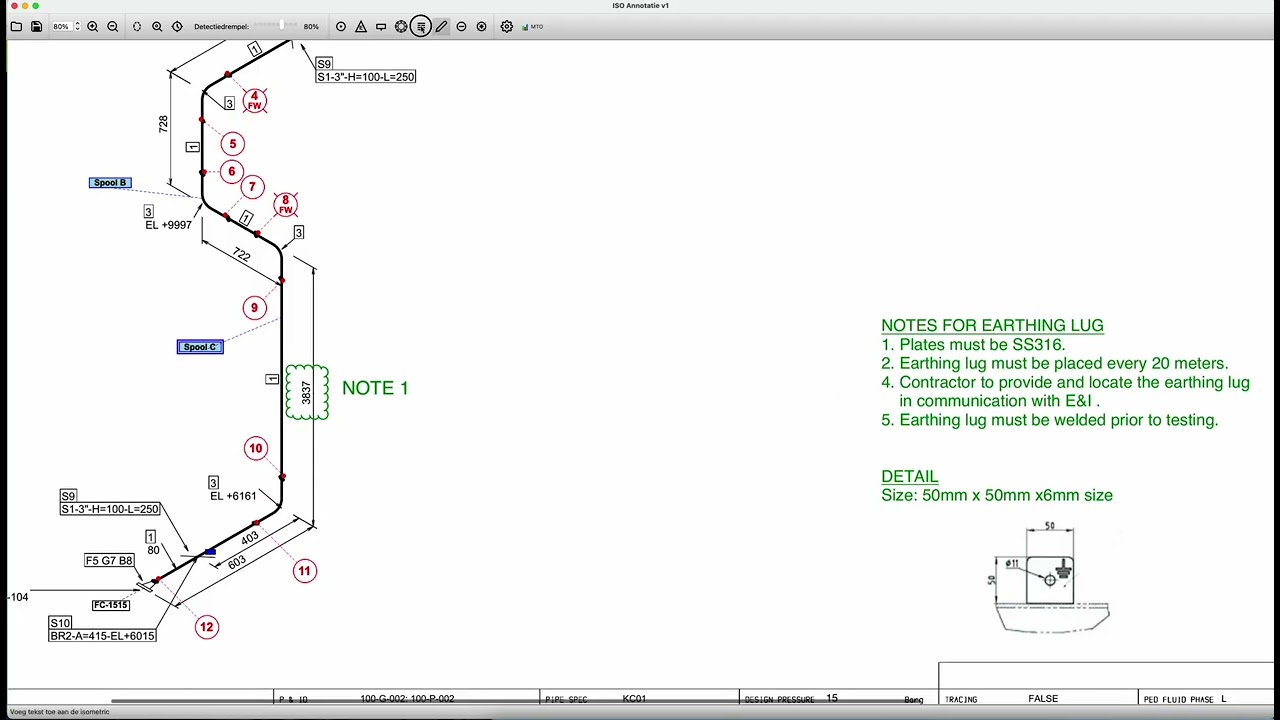Click weld balloon number 10
1280x720 pixels.
[x=256, y=448]
